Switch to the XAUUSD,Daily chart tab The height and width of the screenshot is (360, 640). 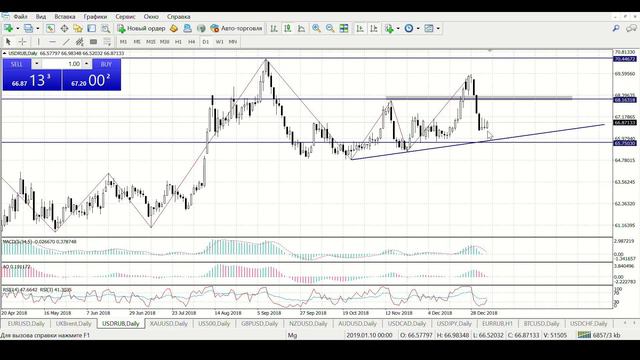169,324
